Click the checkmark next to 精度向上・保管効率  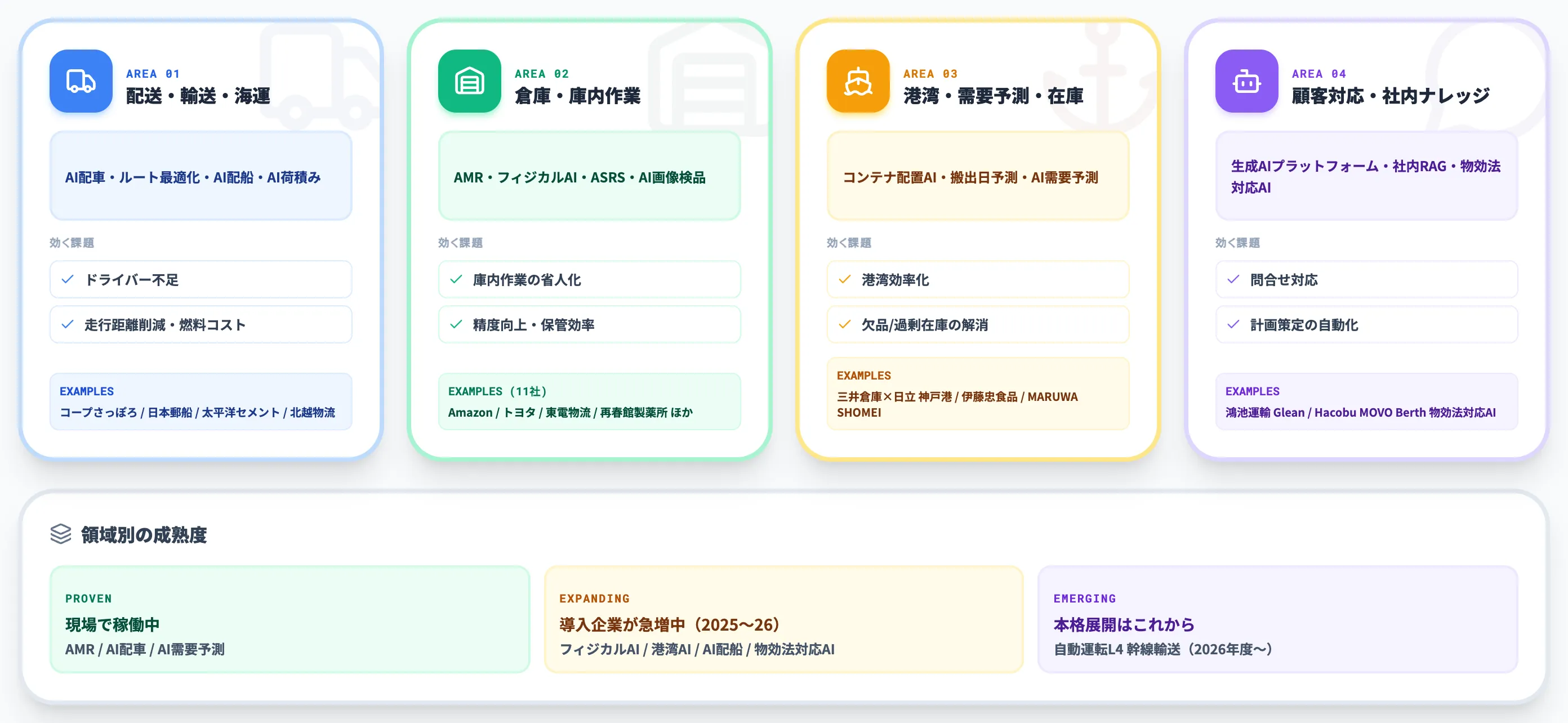[456, 324]
